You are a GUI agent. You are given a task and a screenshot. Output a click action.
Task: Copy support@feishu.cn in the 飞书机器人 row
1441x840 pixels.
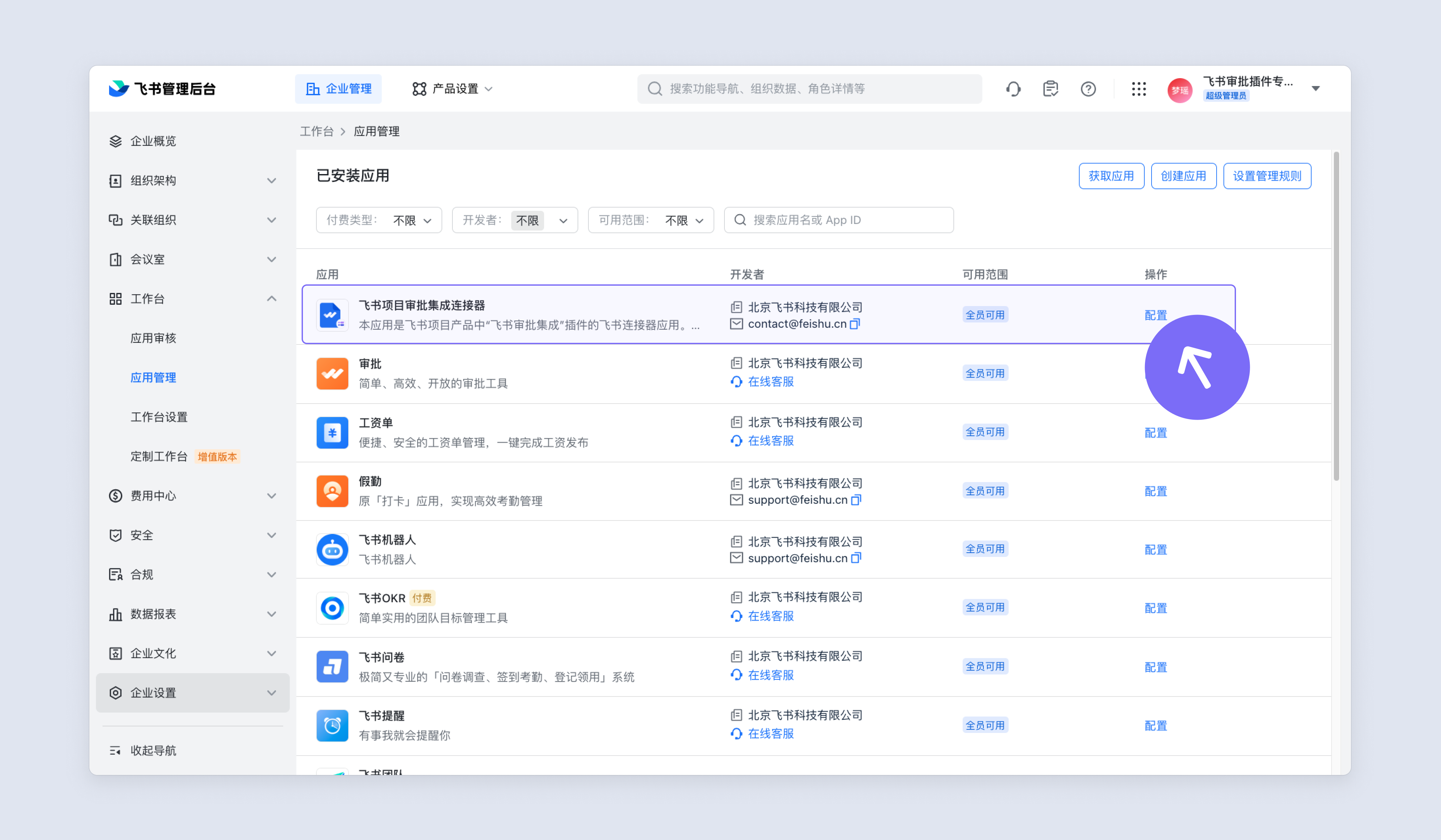[x=856, y=558]
